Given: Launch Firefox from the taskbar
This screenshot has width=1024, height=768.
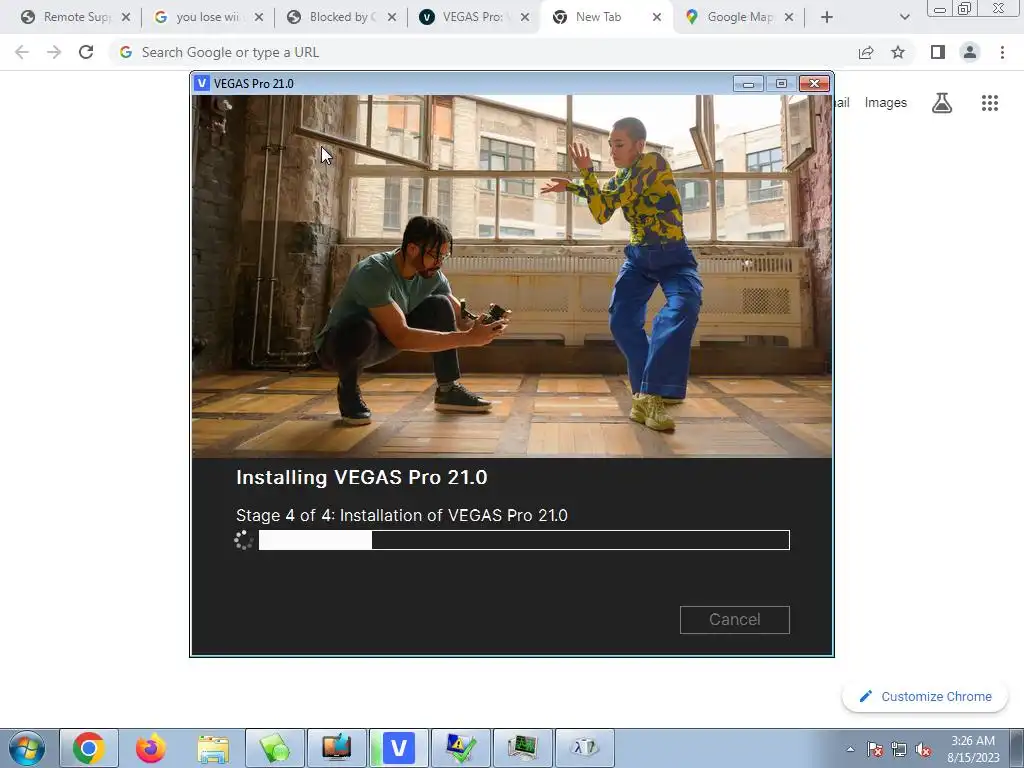Looking at the screenshot, I should [150, 748].
